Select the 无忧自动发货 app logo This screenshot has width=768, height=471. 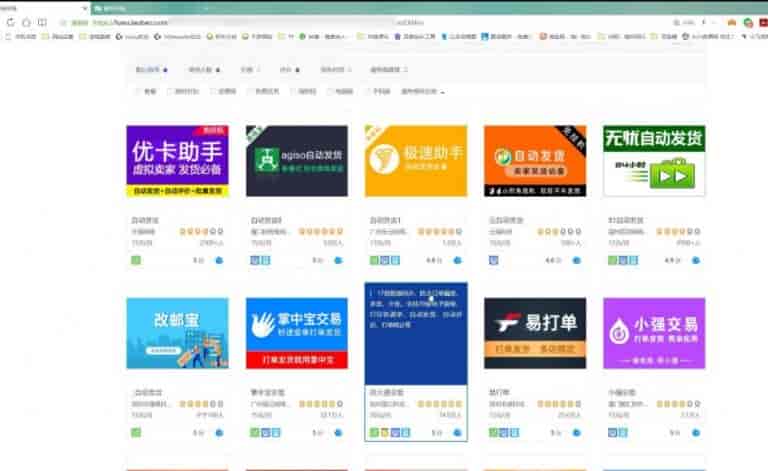(653, 161)
